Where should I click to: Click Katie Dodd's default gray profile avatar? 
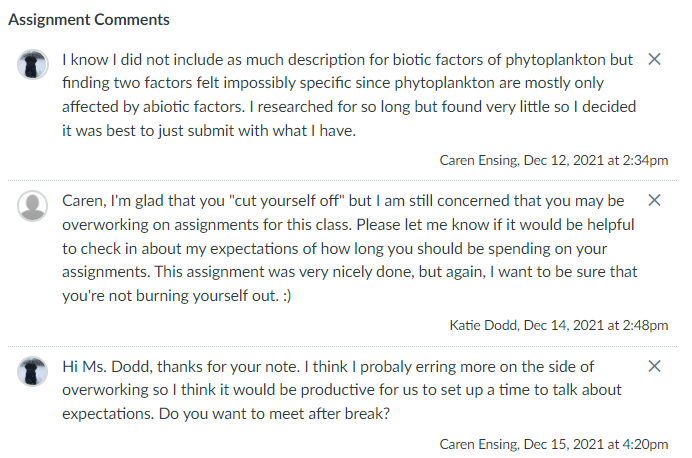tap(33, 206)
